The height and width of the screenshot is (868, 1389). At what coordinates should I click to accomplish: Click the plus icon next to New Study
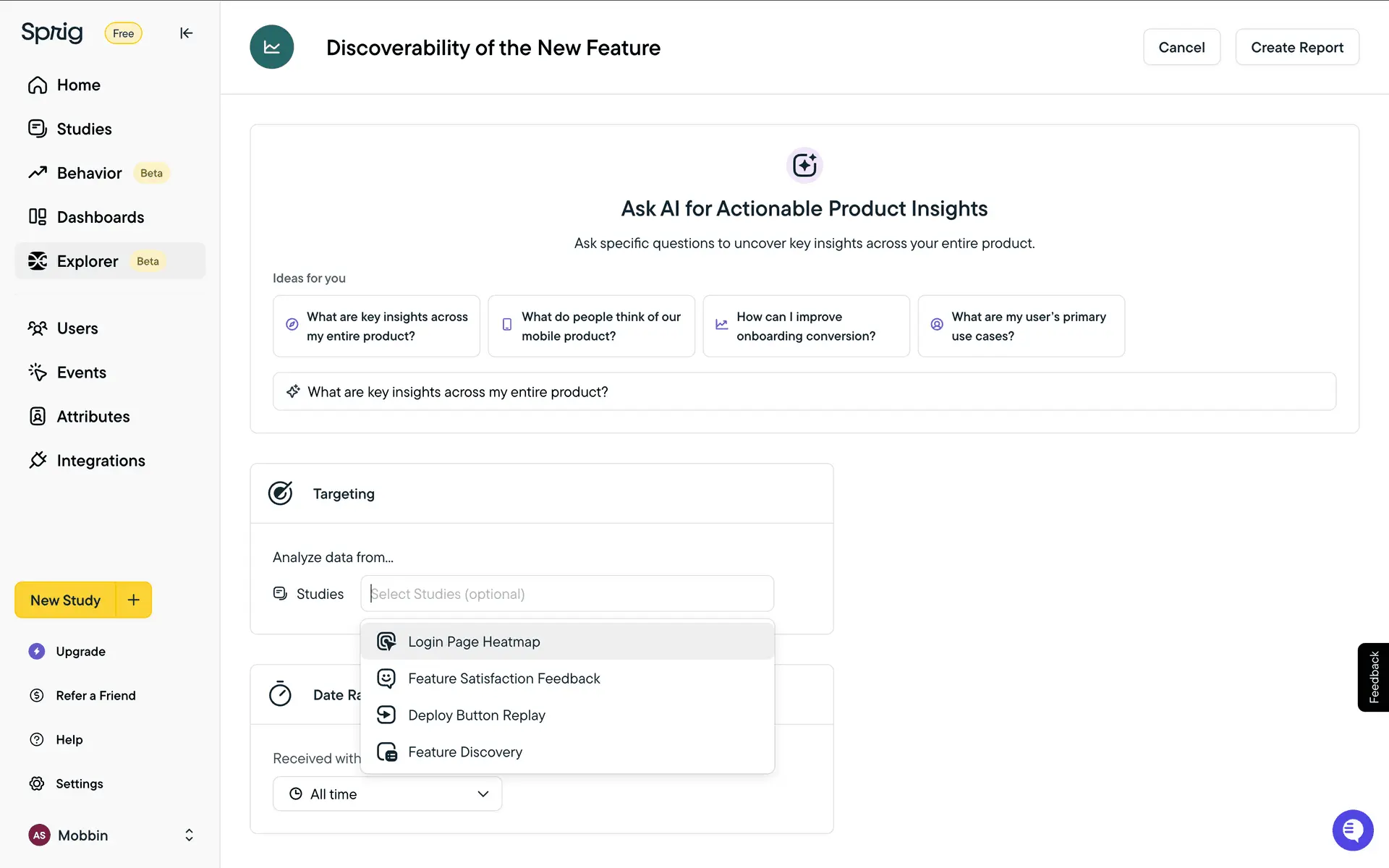tap(134, 600)
